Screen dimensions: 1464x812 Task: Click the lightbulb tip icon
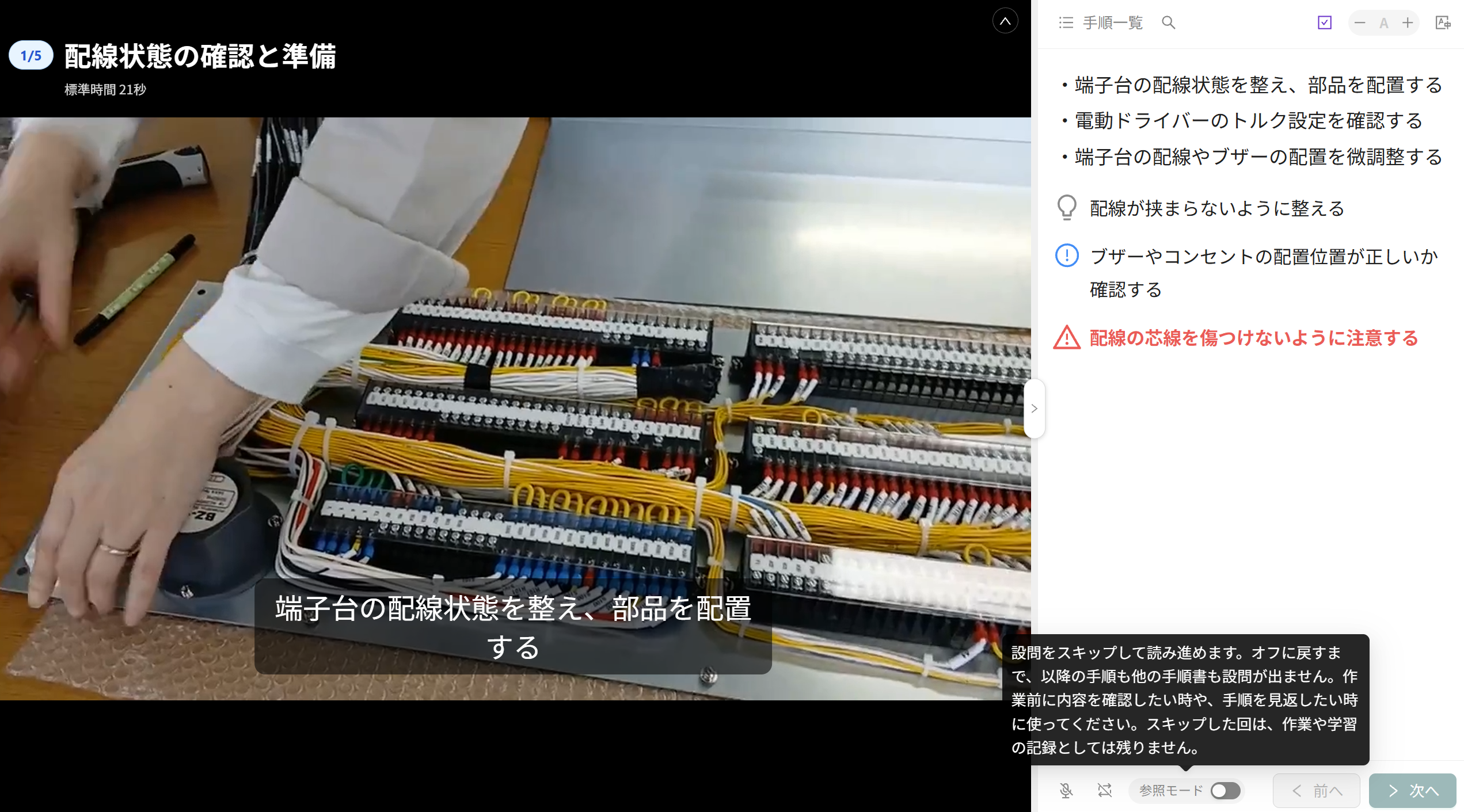1067,208
